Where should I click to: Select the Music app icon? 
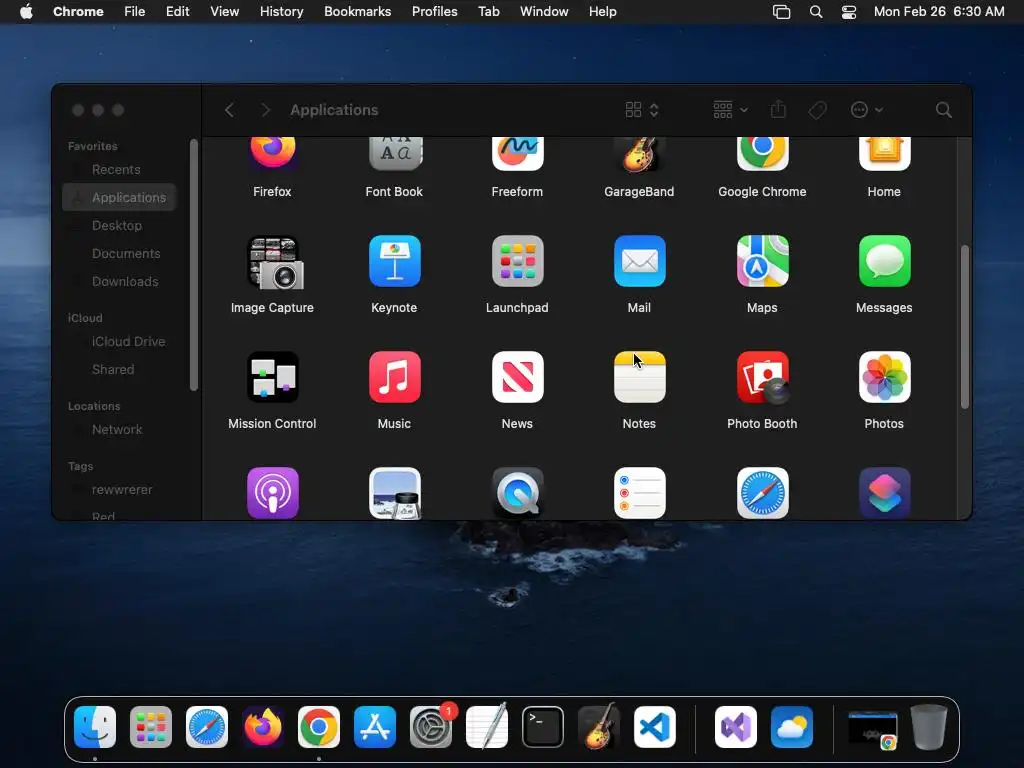coord(394,377)
